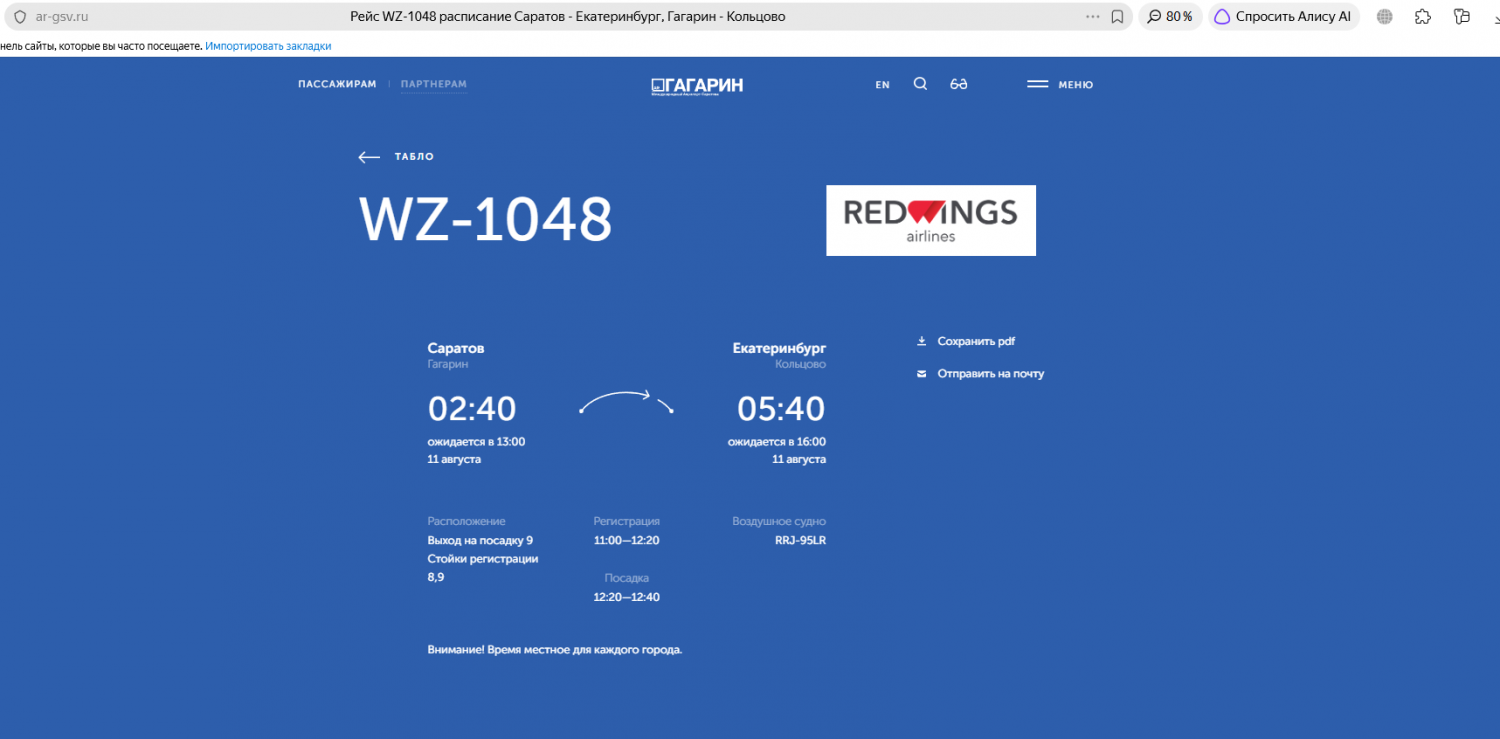Click the flight arc arrow graphic
This screenshot has width=1500, height=739.
[x=627, y=402]
